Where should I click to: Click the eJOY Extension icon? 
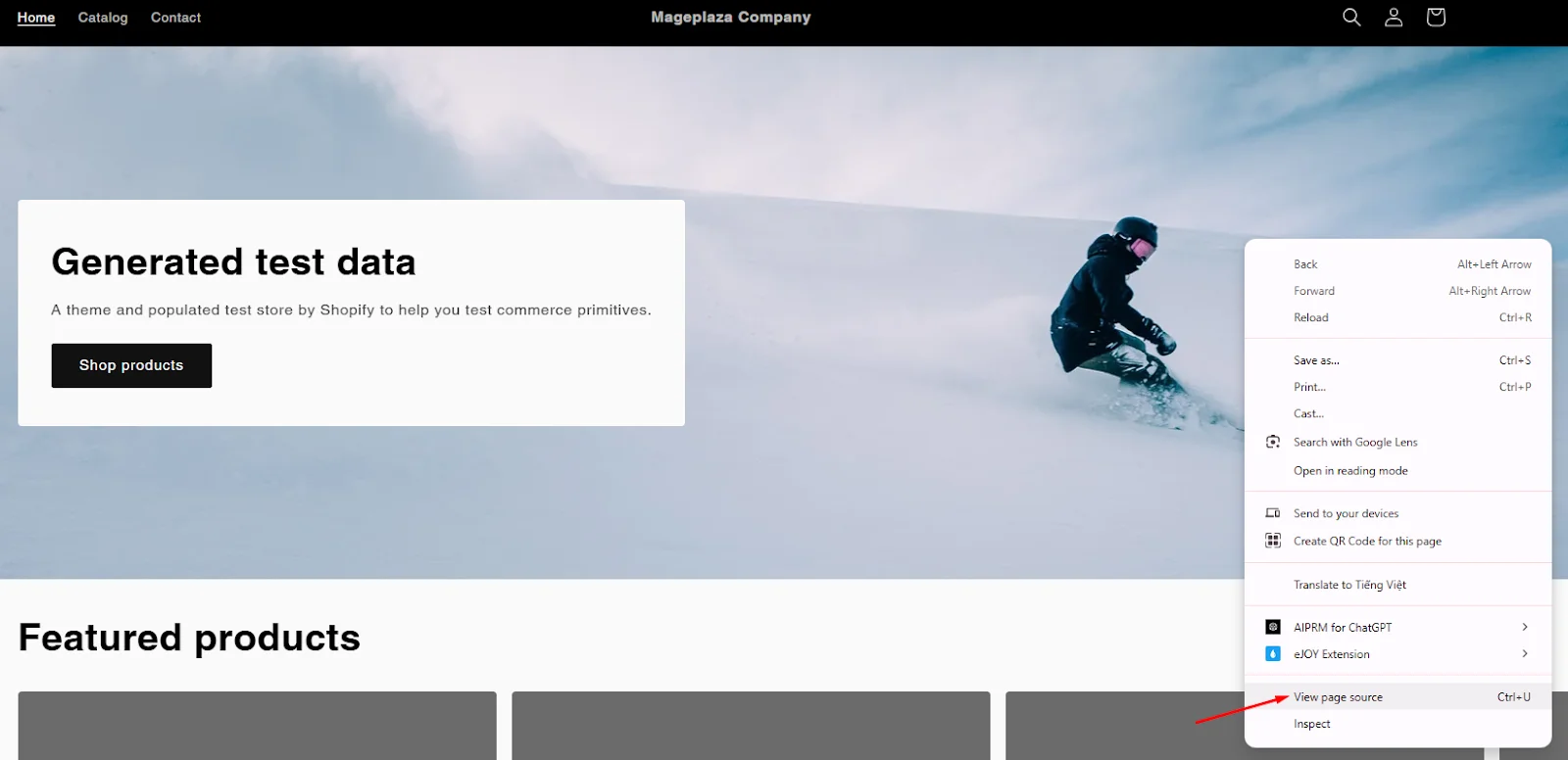click(1273, 654)
